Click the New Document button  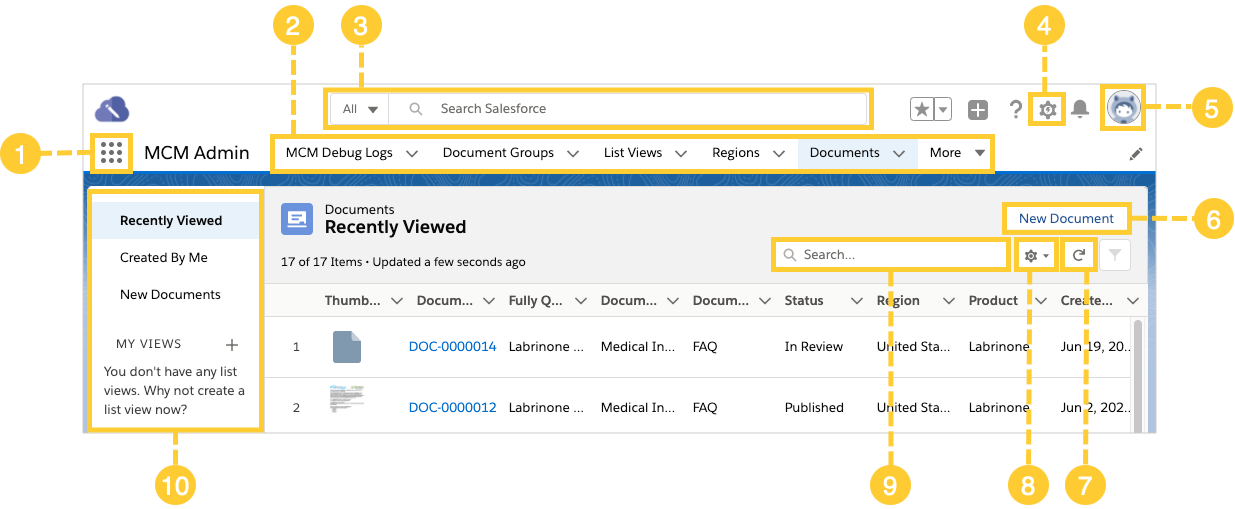click(1066, 218)
